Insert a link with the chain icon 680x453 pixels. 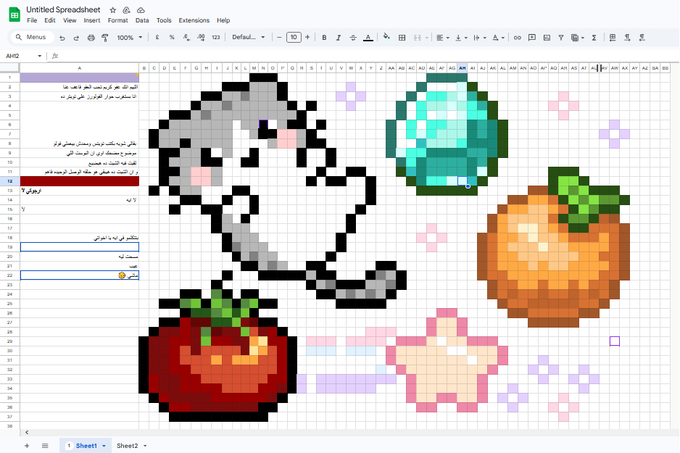pos(517,38)
